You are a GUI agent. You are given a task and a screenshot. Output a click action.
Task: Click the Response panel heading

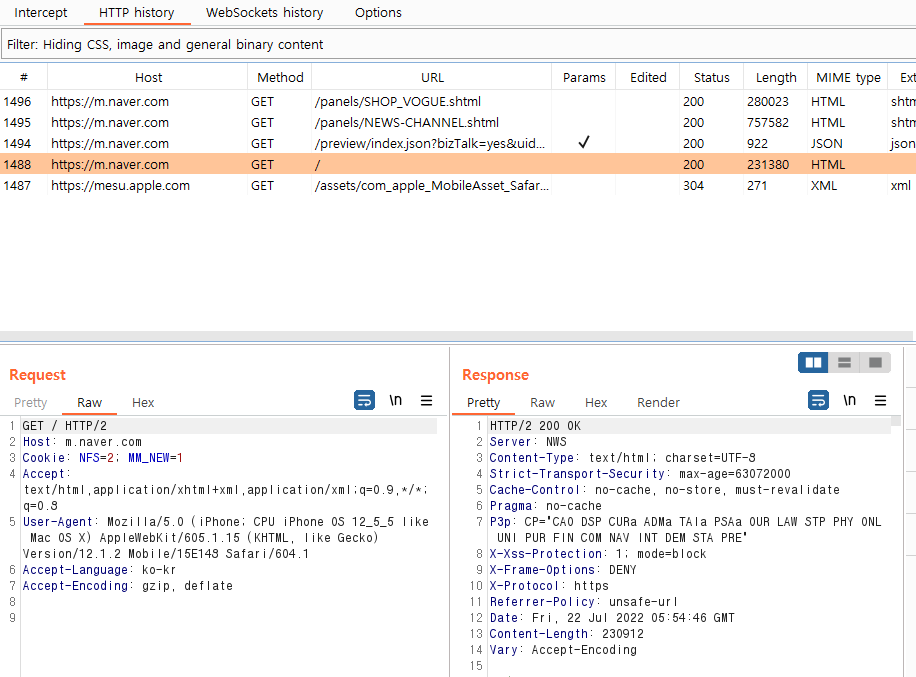pos(495,375)
